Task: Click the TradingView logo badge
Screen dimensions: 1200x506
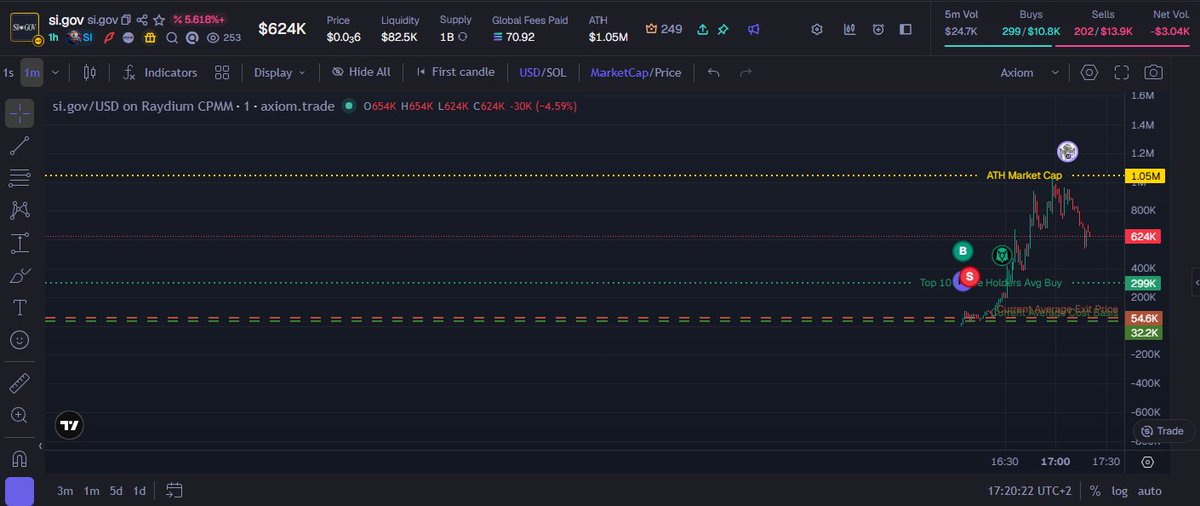Action: pyautogui.click(x=69, y=425)
